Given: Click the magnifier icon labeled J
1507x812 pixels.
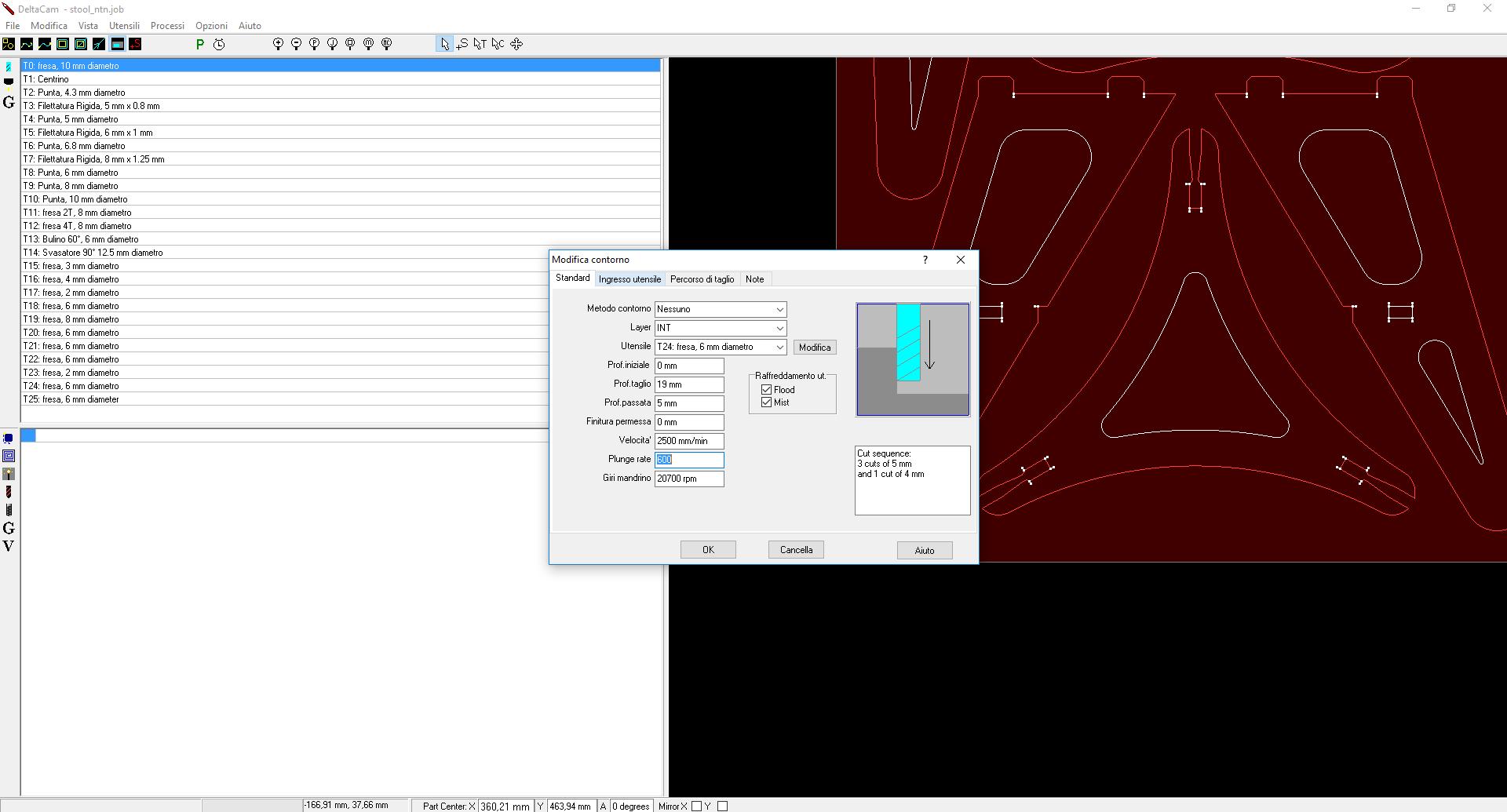Looking at the screenshot, I should 332,44.
